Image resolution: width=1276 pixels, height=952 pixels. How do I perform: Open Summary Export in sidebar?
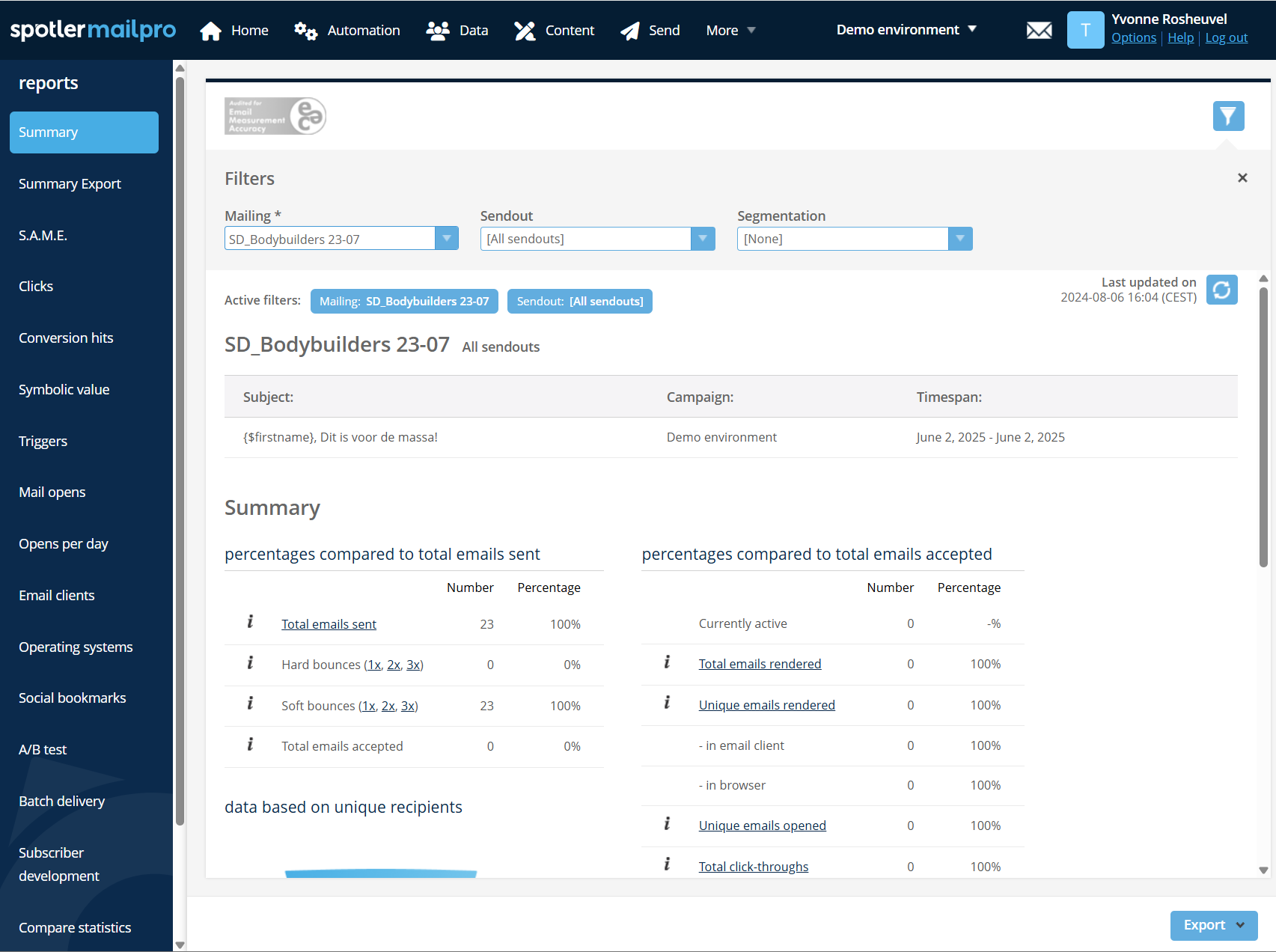[70, 184]
